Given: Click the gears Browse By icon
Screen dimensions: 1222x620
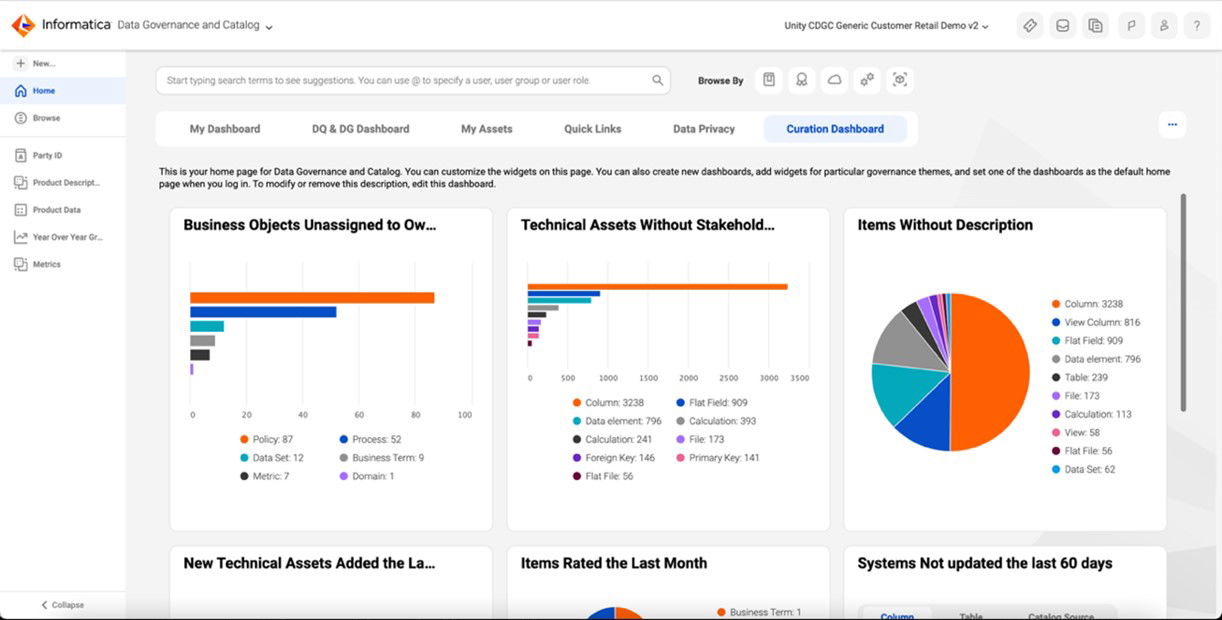Looking at the screenshot, I should point(867,80).
